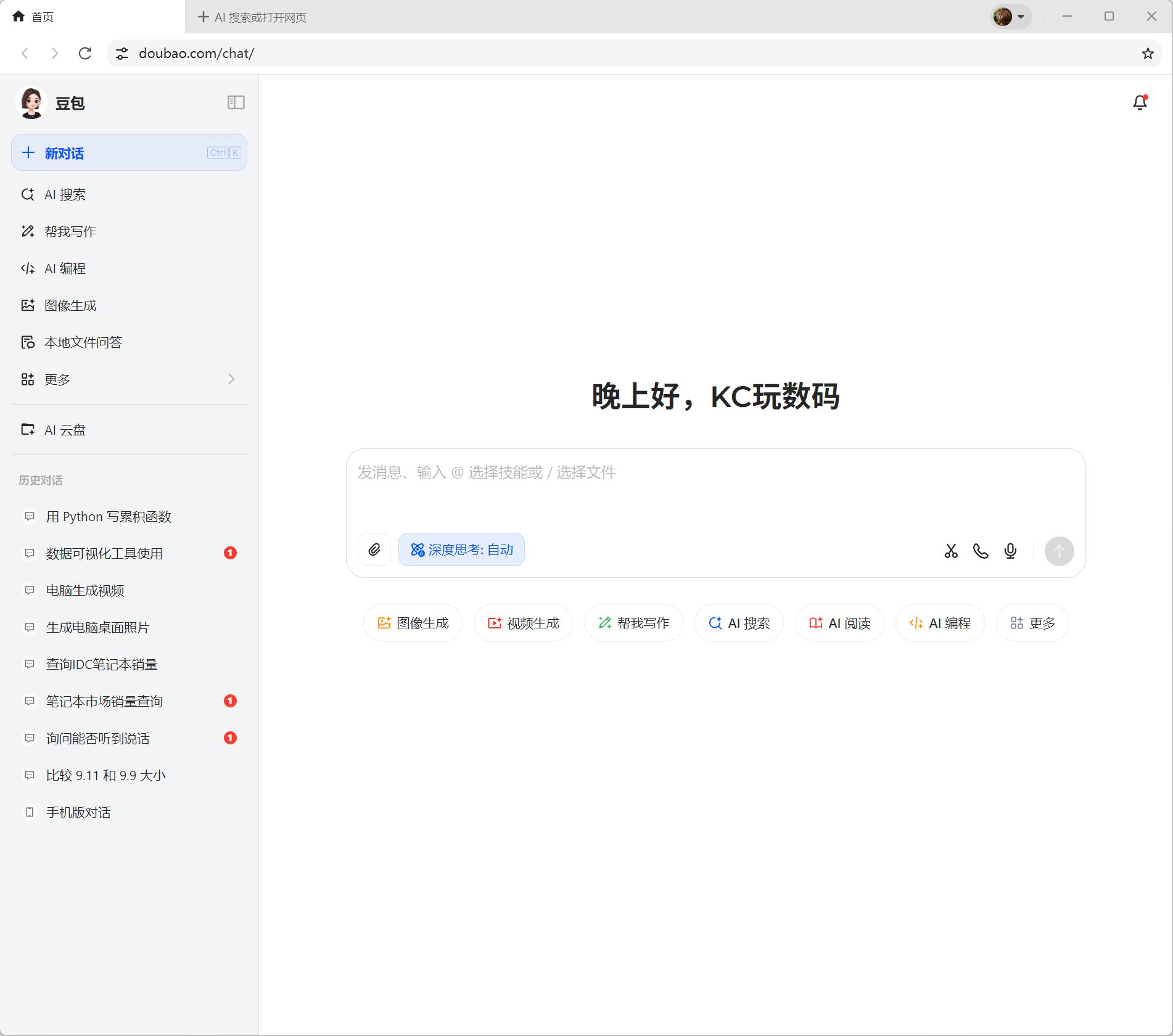The width and height of the screenshot is (1173, 1036).
Task: Toggle 深度思考: 自动 mode
Action: 461,549
